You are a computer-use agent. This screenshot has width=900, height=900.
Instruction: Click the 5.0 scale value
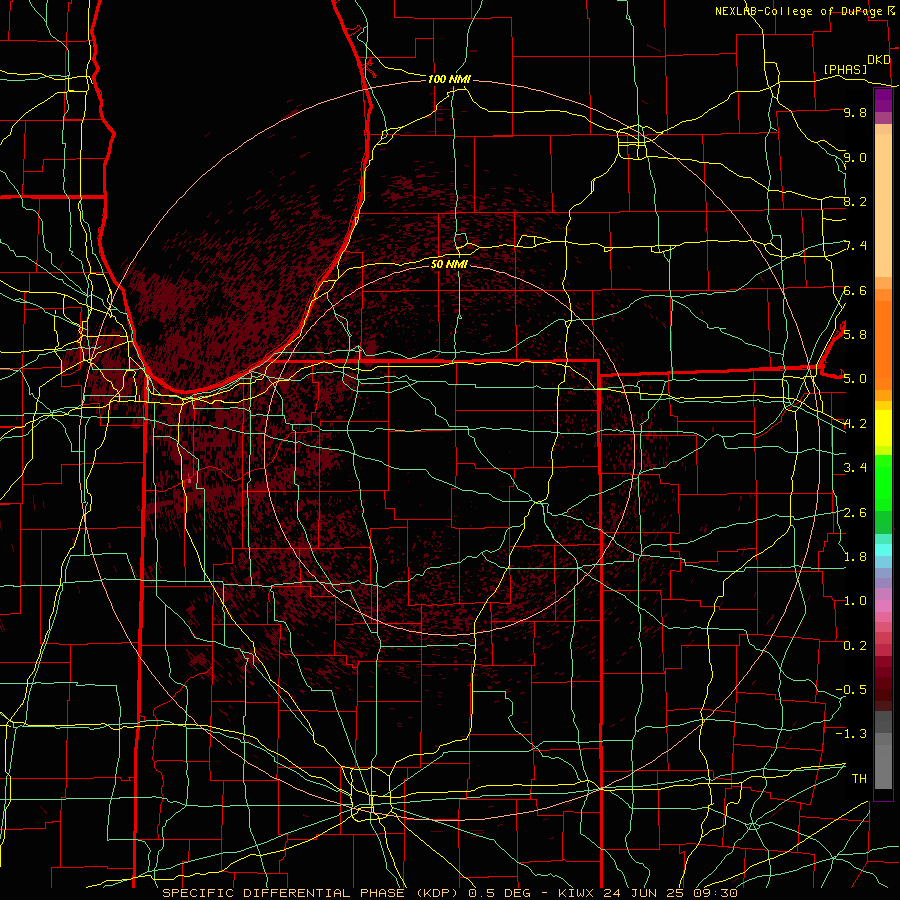pos(855,379)
